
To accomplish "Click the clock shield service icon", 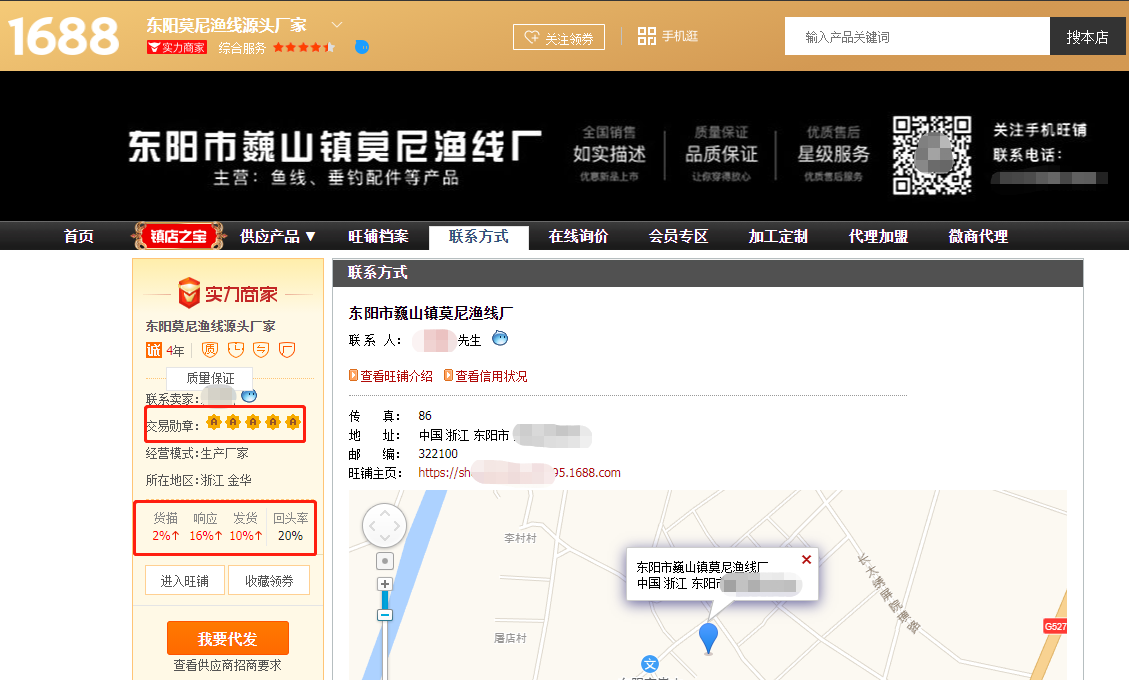I will (235, 349).
